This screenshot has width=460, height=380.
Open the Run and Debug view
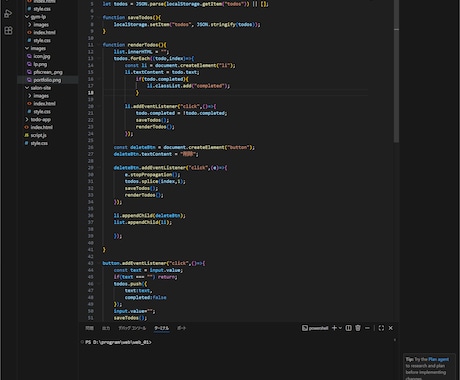pyautogui.click(x=8, y=14)
